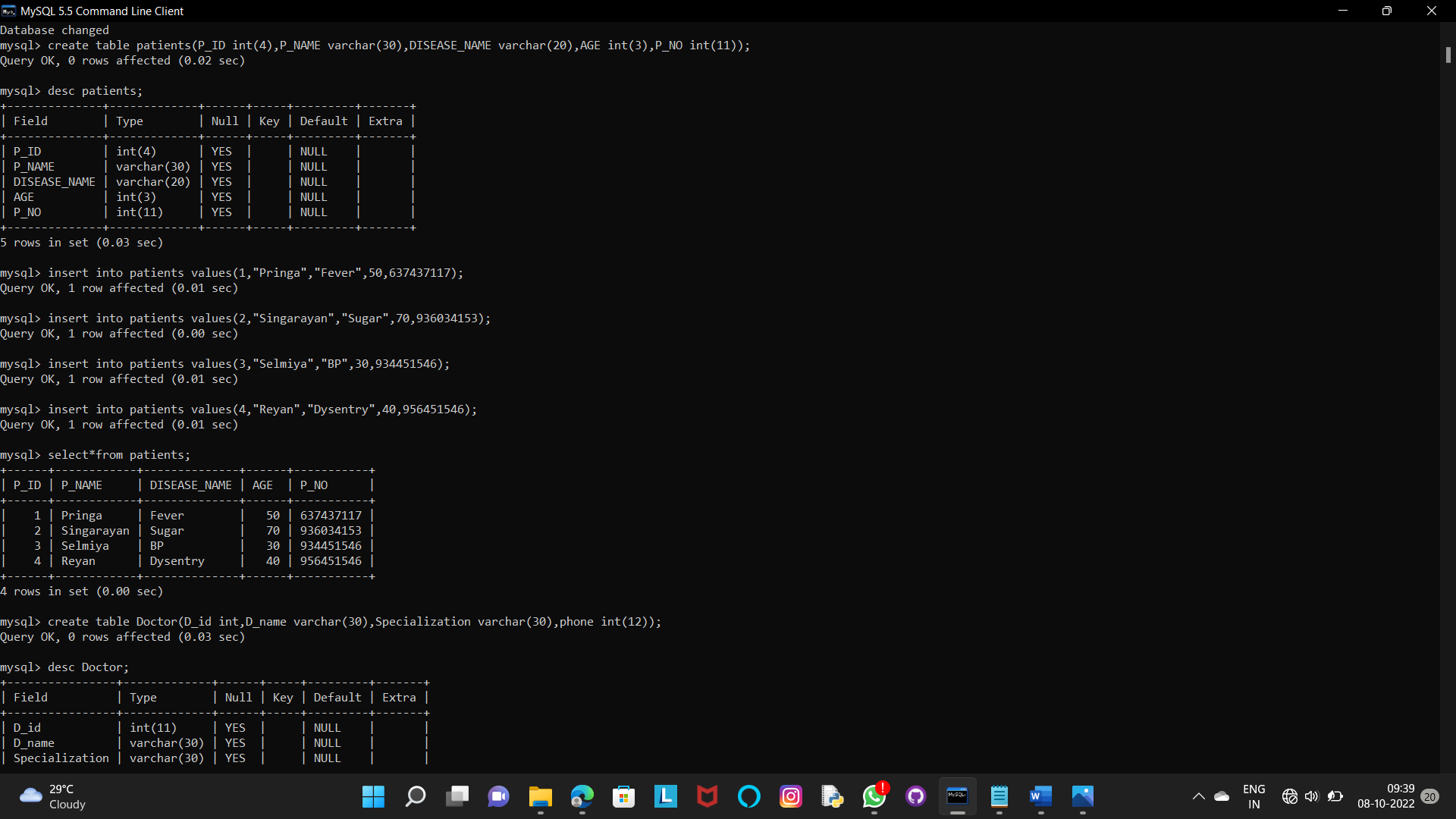Open the Windows Start menu
Image resolution: width=1456 pixels, height=819 pixels.
tap(373, 797)
